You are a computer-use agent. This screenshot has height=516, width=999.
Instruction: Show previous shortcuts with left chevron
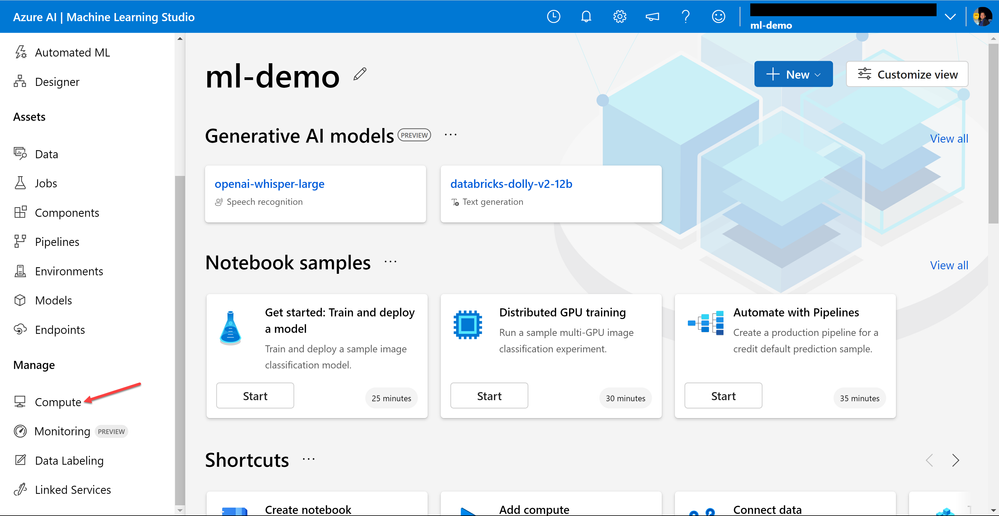click(929, 460)
